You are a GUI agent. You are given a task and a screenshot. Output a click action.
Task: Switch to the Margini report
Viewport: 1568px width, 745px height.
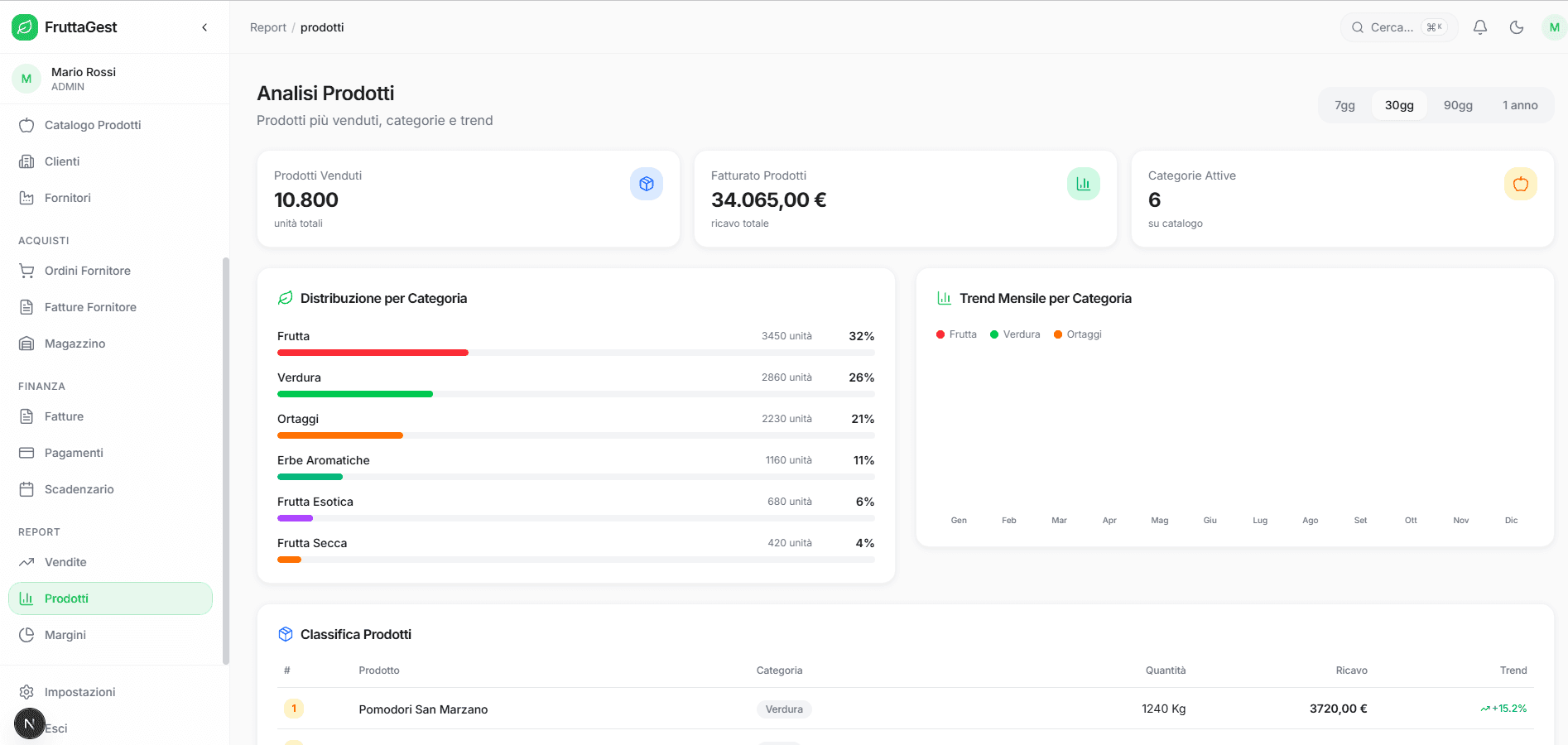click(65, 635)
